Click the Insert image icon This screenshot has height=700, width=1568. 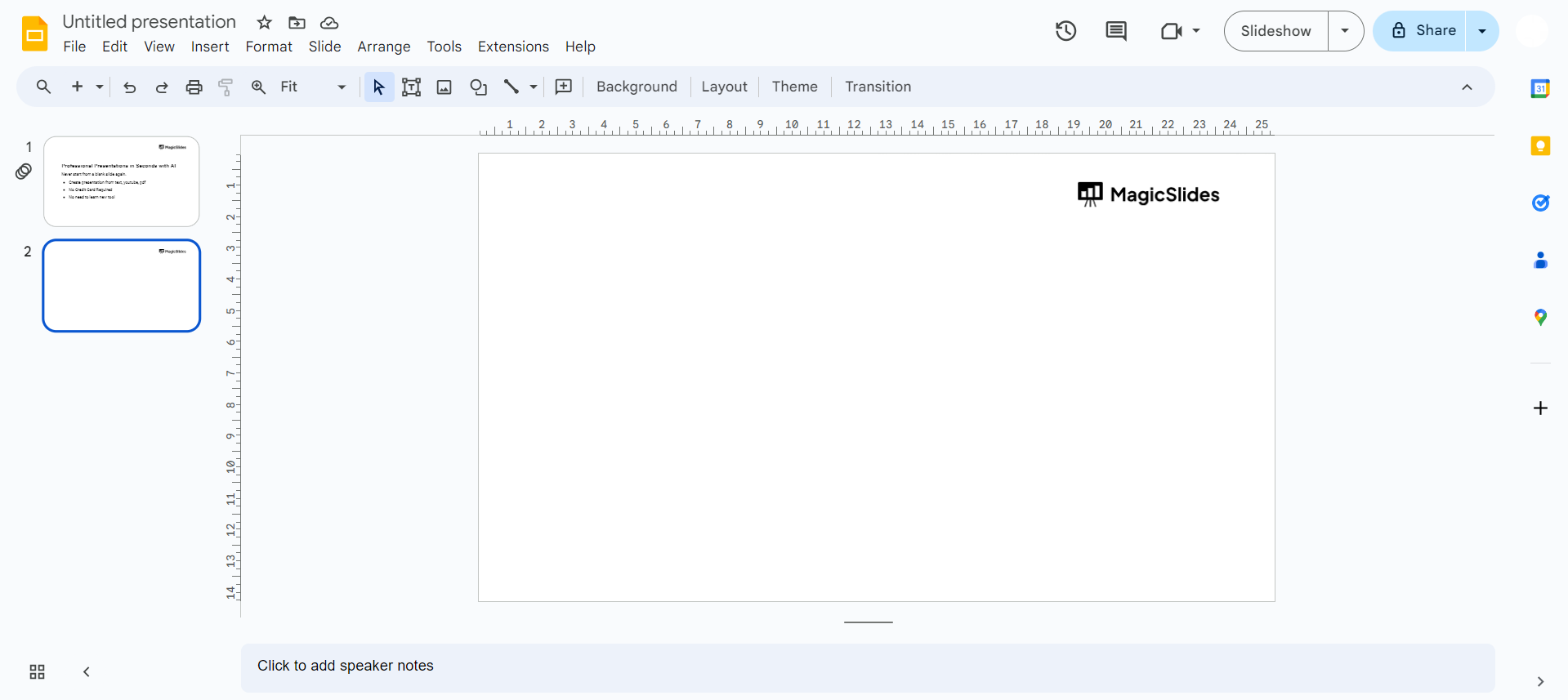tap(444, 87)
